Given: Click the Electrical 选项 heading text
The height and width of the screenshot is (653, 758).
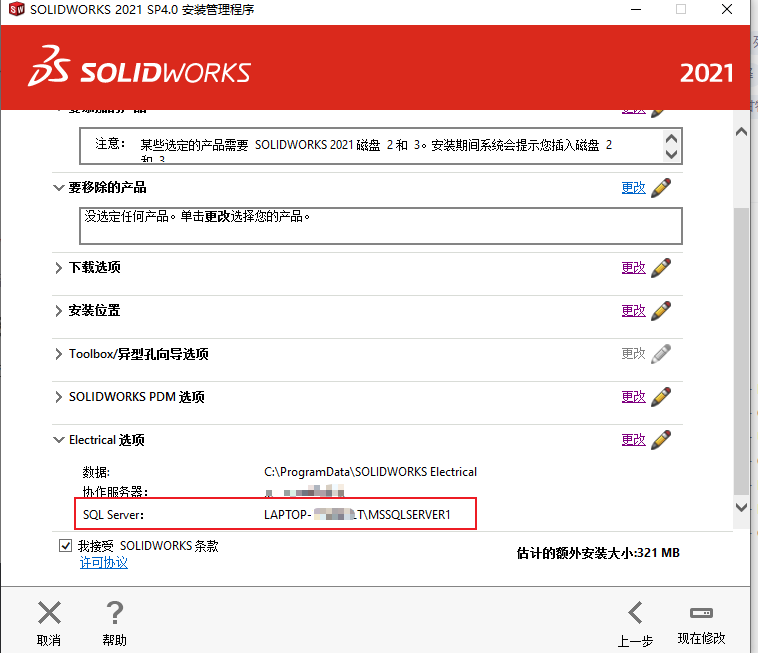Looking at the screenshot, I should click(x=106, y=440).
